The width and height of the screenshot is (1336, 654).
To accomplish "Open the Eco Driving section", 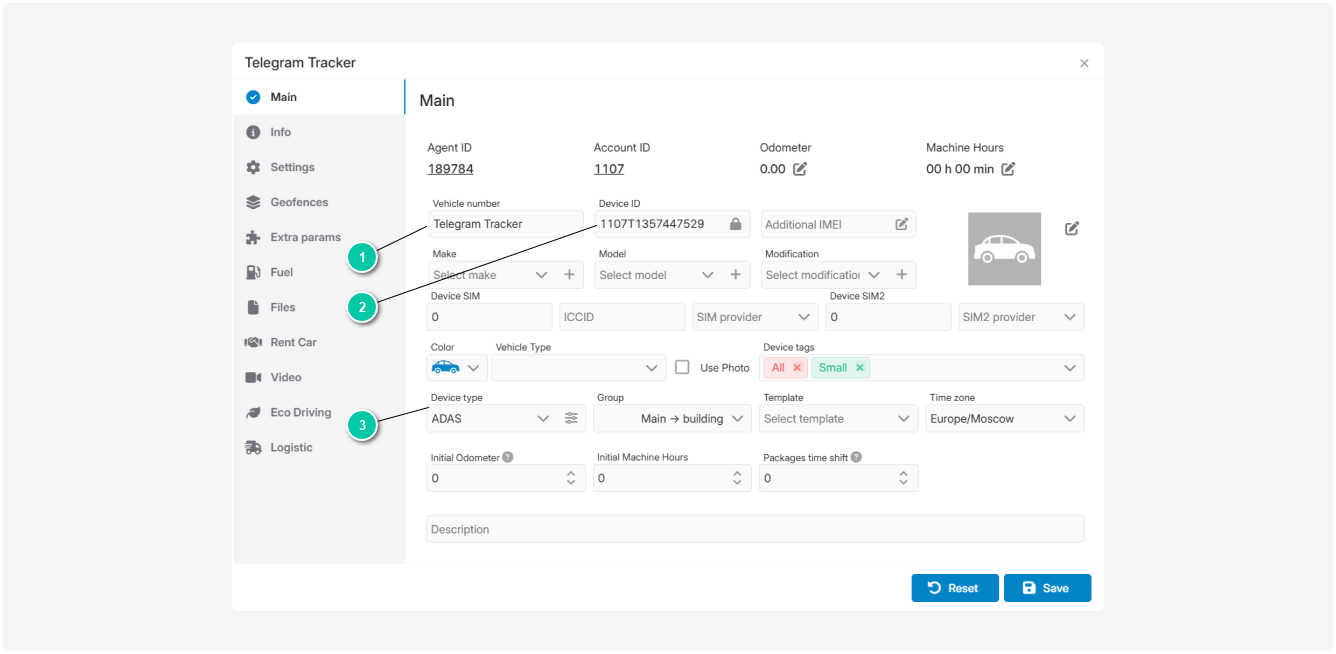I will [x=300, y=412].
